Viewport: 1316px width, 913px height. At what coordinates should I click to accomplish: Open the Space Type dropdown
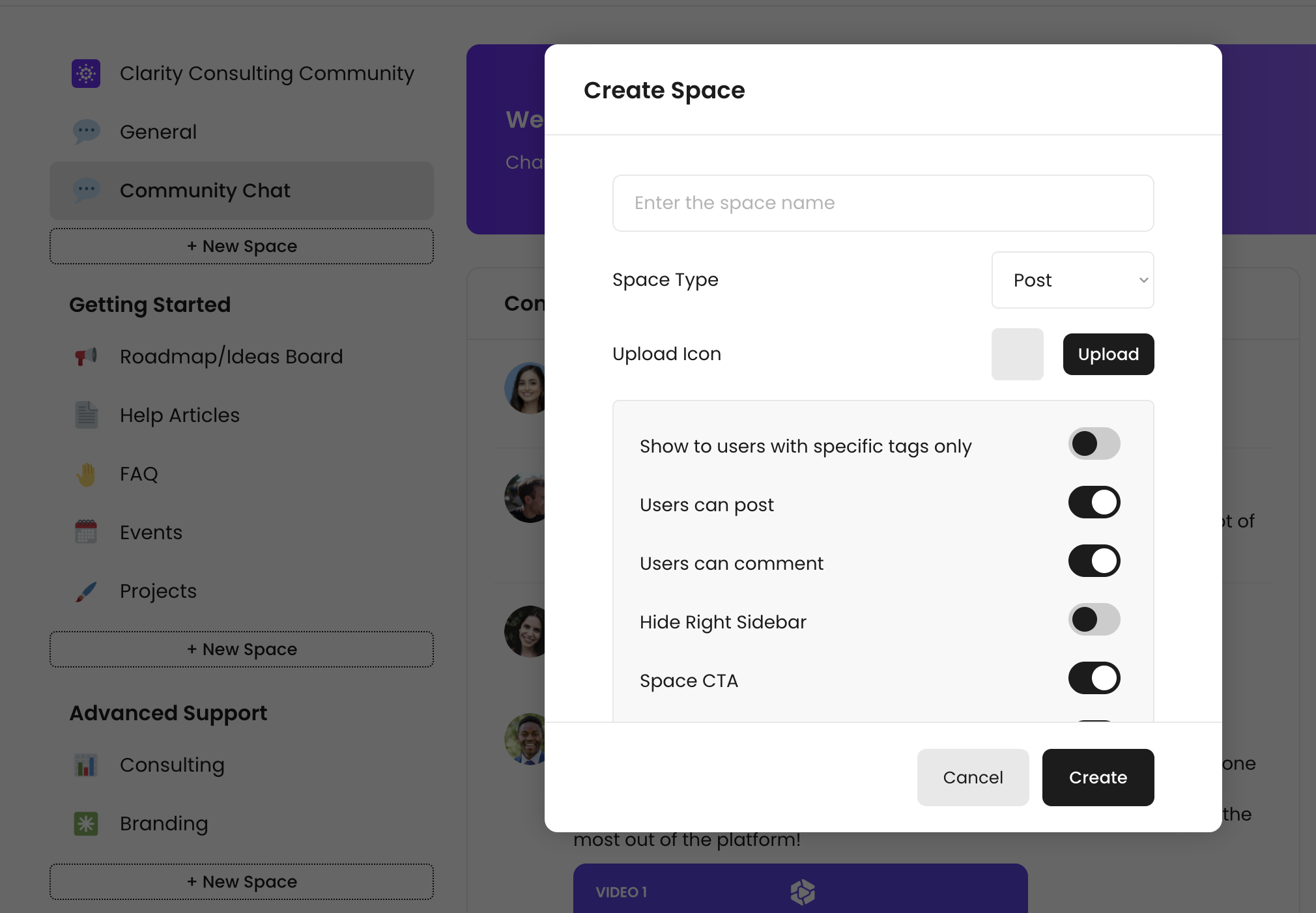(1072, 280)
